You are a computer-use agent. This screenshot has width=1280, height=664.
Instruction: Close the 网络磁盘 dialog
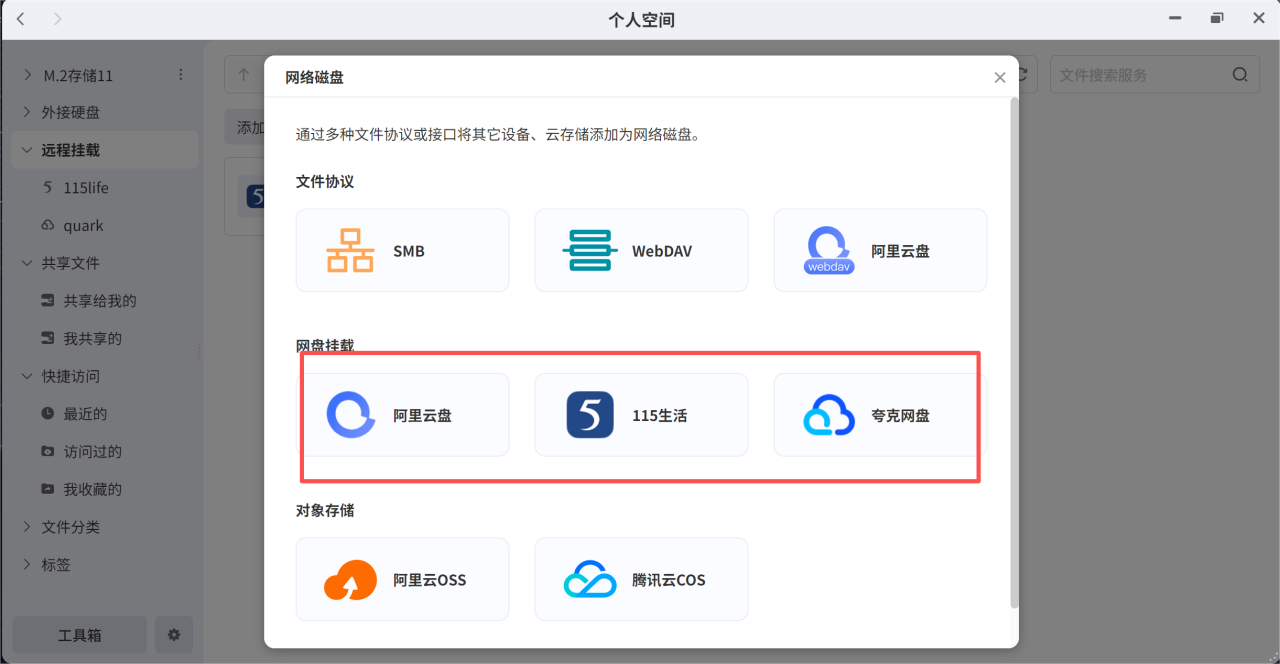pos(999,77)
